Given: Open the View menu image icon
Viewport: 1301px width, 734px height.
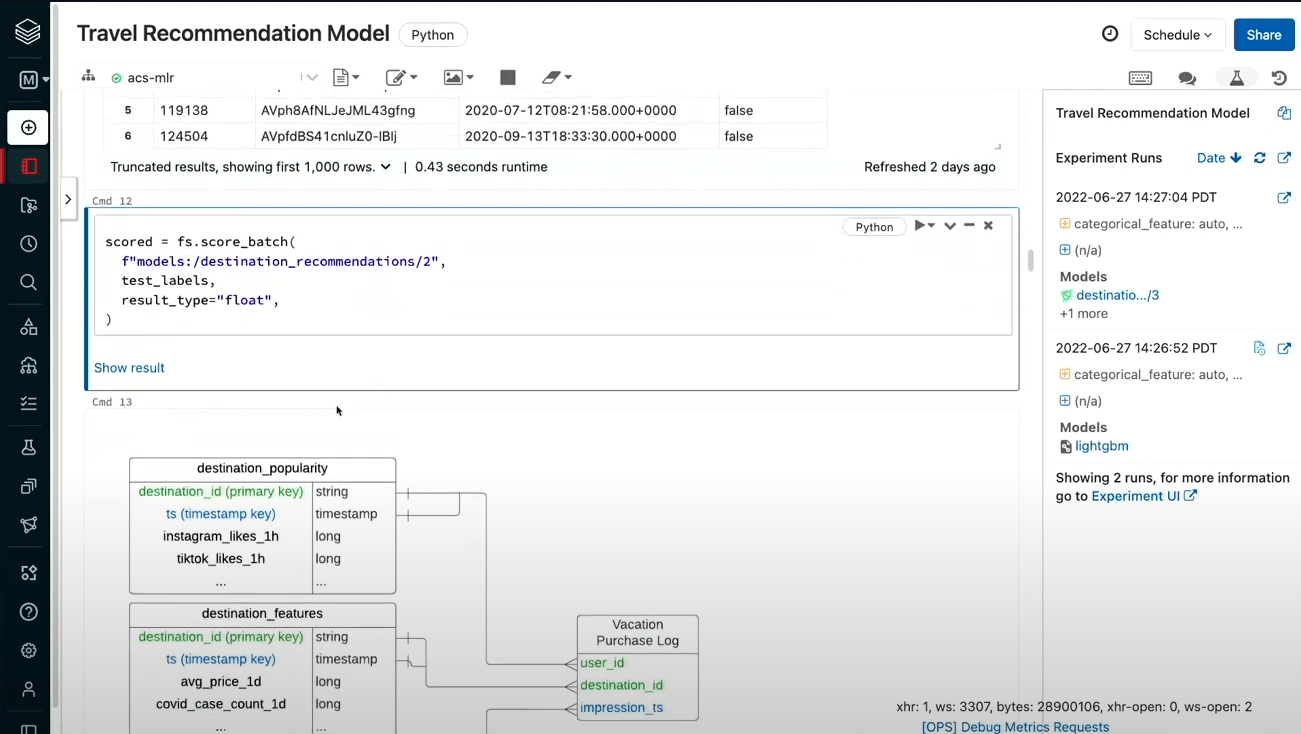Looking at the screenshot, I should (459, 77).
